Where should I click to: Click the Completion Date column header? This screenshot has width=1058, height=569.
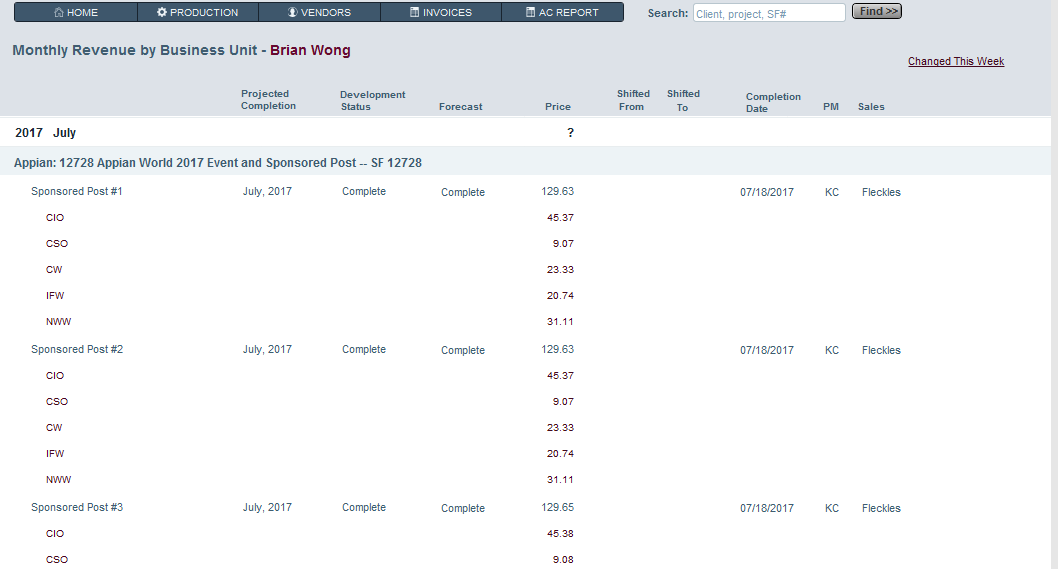tap(773, 103)
